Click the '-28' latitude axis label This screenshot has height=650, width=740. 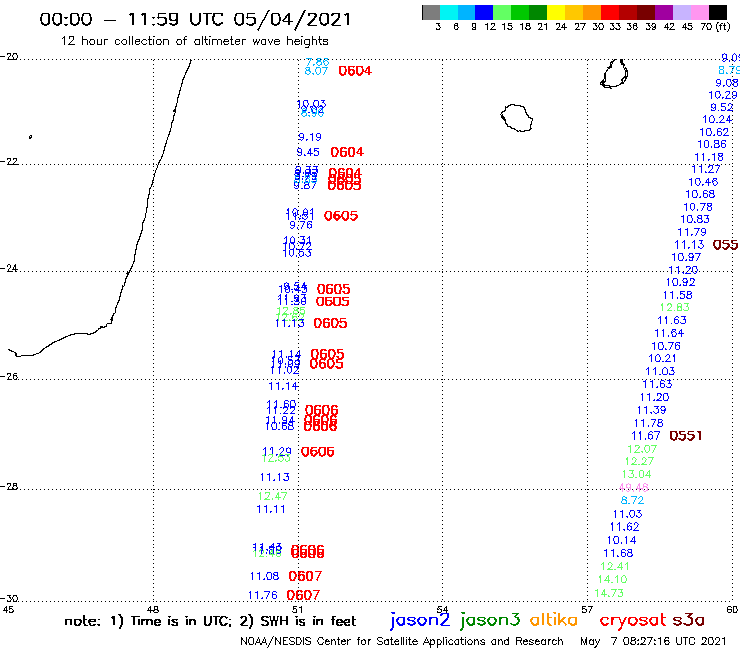(x=9, y=486)
